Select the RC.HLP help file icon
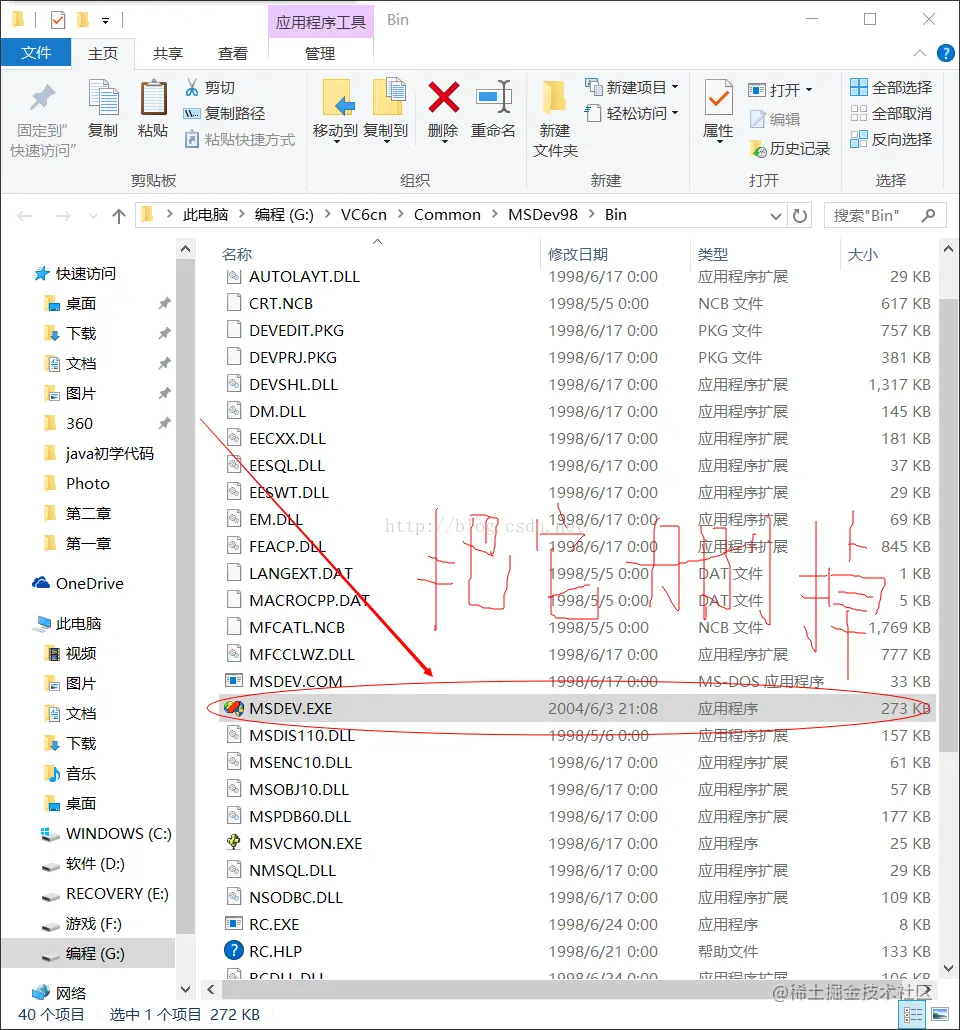The height and width of the screenshot is (1030, 960). (233, 951)
